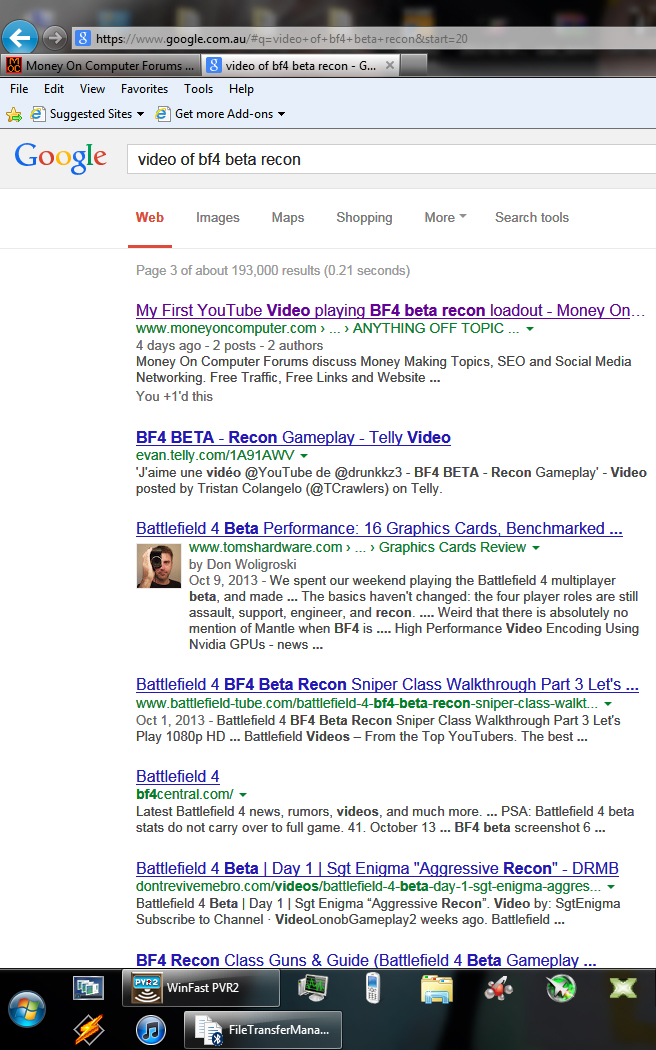Click the Graphics Cards Review breadcrumb
This screenshot has height=1050, width=656.
coord(453,547)
